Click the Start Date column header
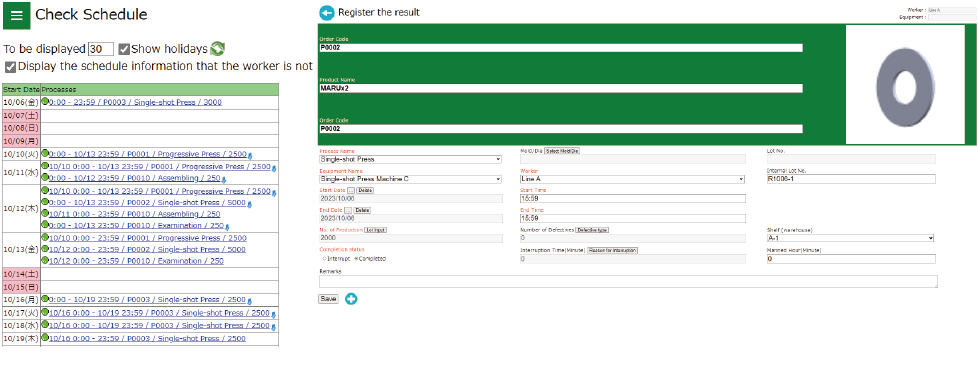 21,90
